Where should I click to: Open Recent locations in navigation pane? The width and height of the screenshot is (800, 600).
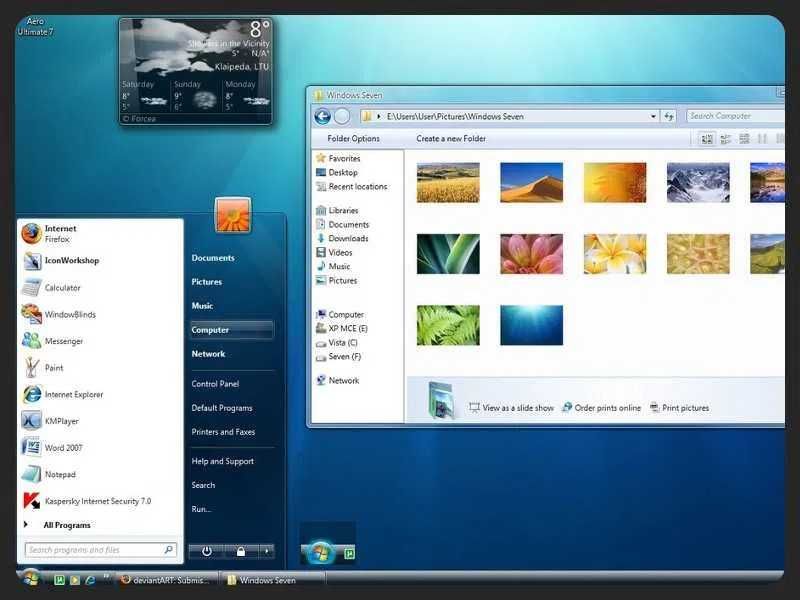pos(352,187)
